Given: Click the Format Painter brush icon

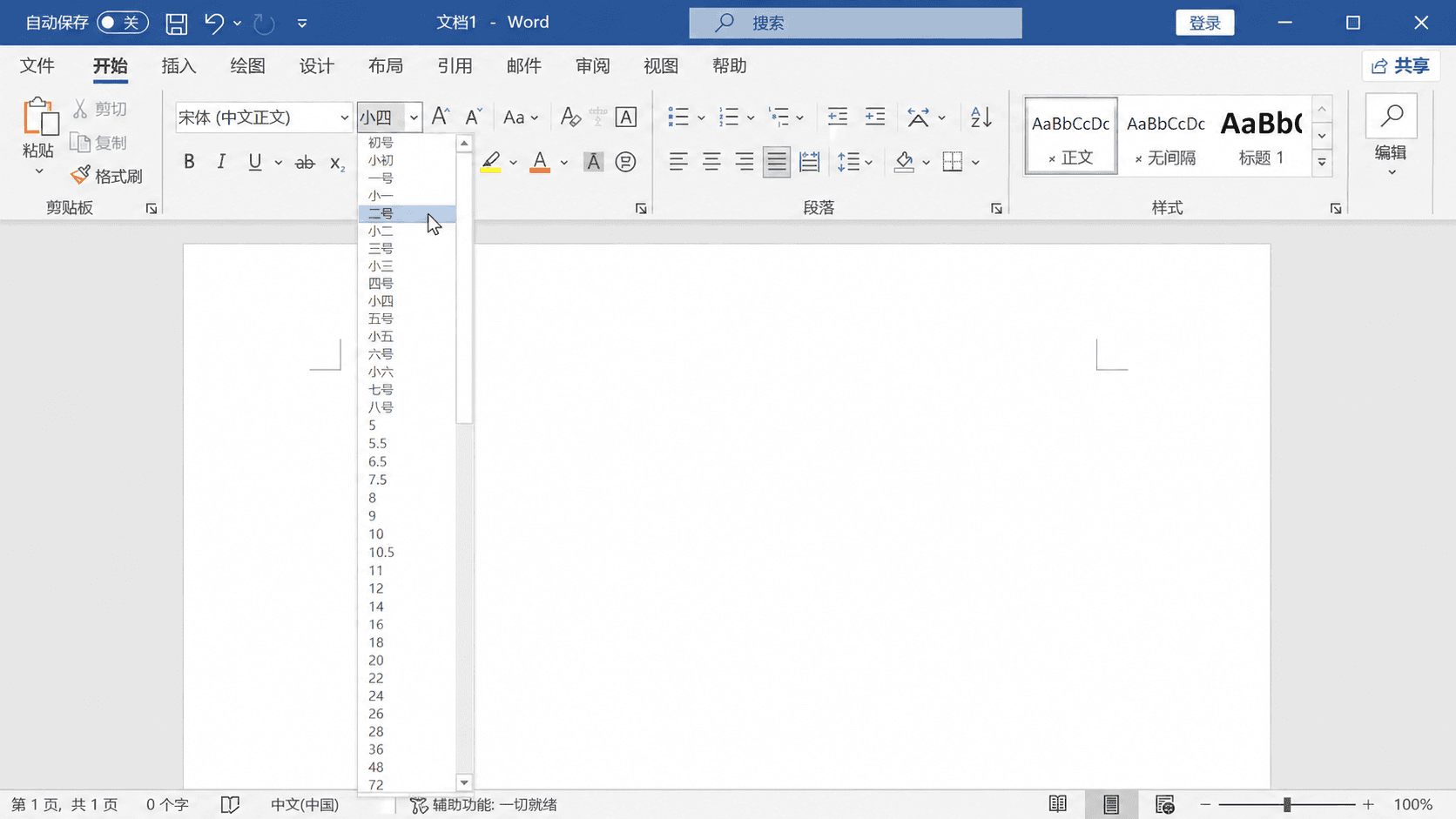Looking at the screenshot, I should coord(80,176).
